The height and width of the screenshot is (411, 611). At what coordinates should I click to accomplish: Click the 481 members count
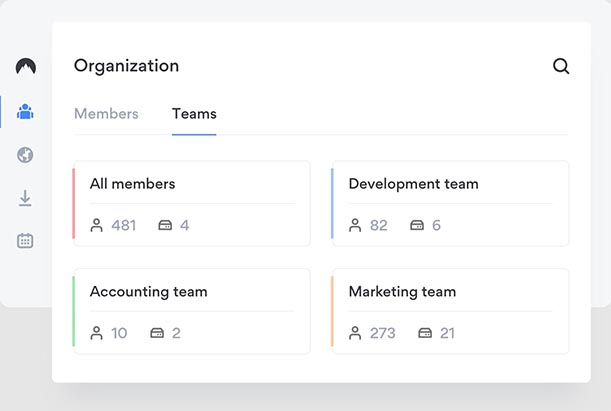(123, 225)
